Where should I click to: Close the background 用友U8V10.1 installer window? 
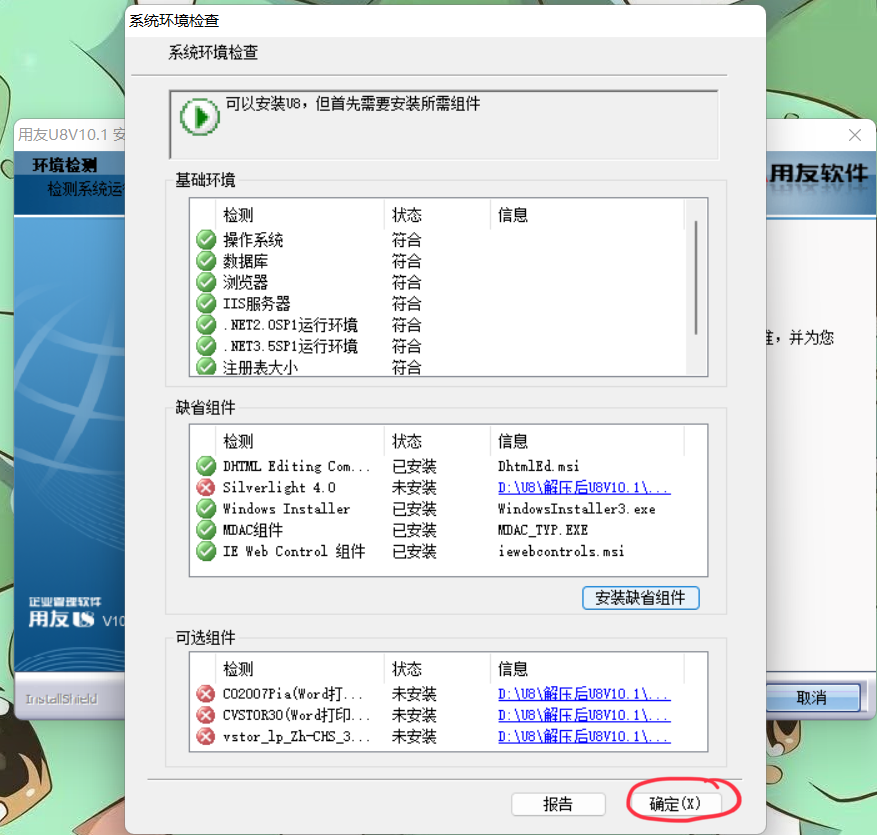(855, 135)
